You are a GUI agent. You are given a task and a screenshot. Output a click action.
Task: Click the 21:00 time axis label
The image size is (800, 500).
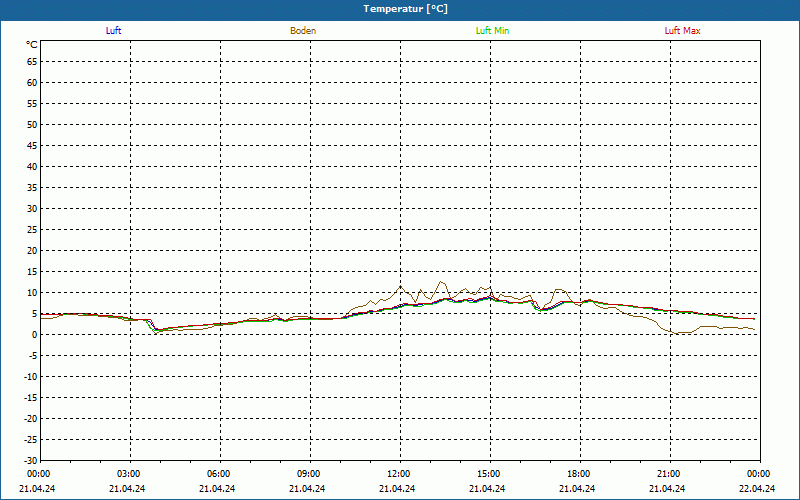tap(670, 474)
